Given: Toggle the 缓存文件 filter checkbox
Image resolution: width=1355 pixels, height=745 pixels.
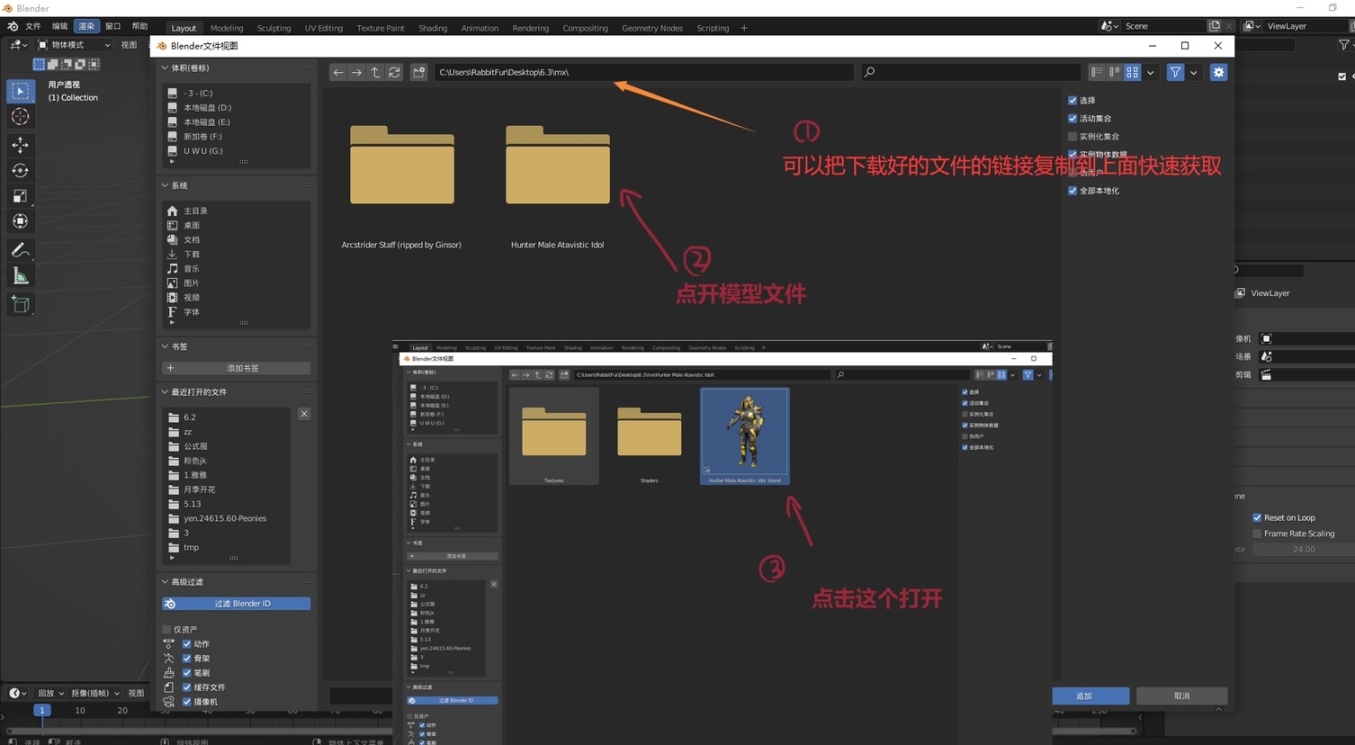Looking at the screenshot, I should 187,688.
